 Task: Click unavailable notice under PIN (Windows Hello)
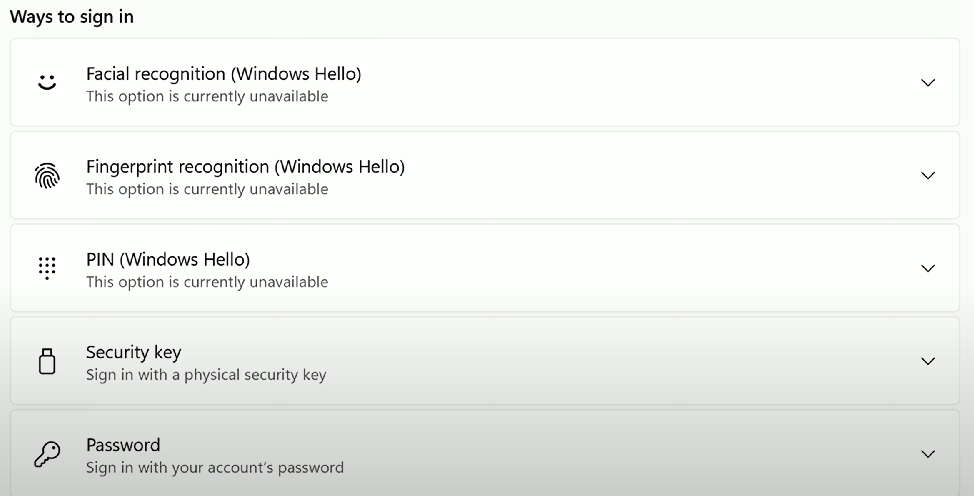coord(207,282)
